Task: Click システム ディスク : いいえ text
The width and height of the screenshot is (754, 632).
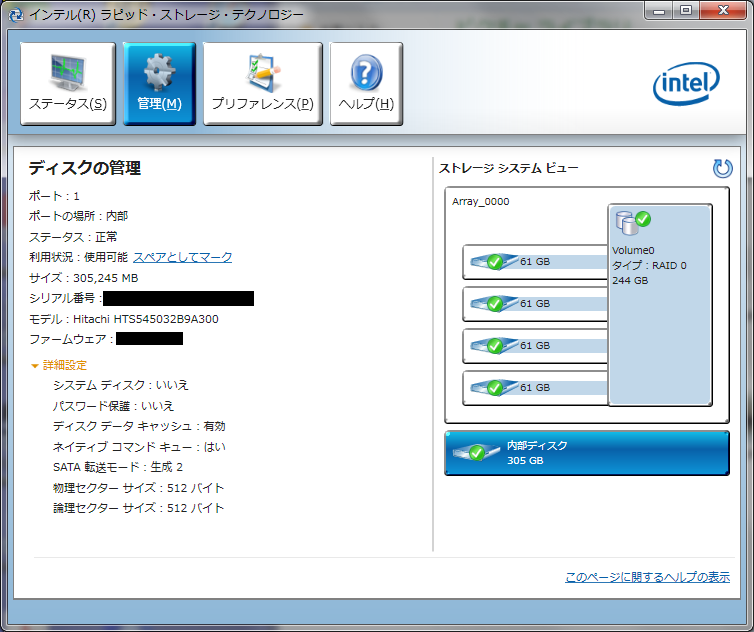Action: click(x=121, y=385)
